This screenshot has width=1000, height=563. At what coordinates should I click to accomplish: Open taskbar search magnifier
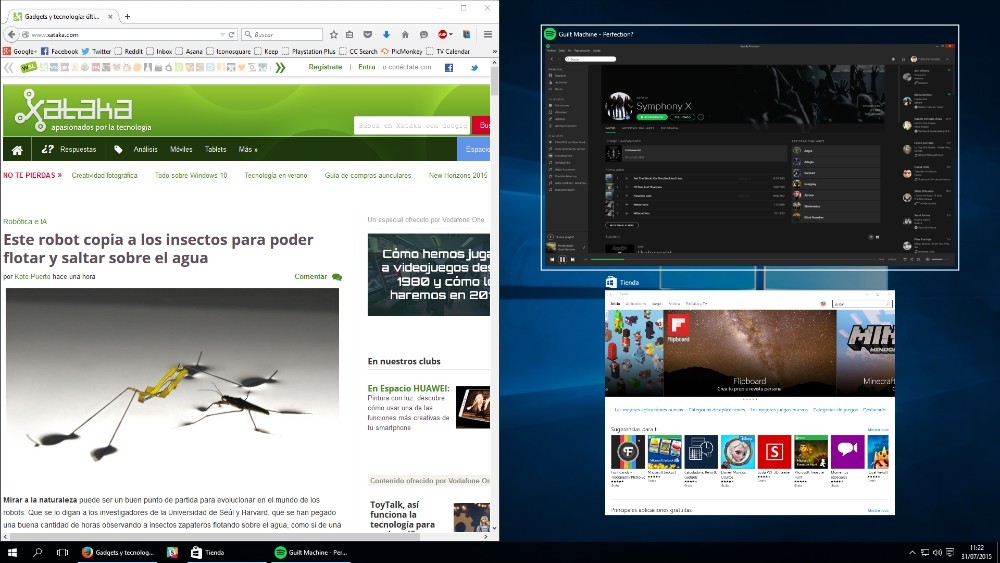[37, 553]
